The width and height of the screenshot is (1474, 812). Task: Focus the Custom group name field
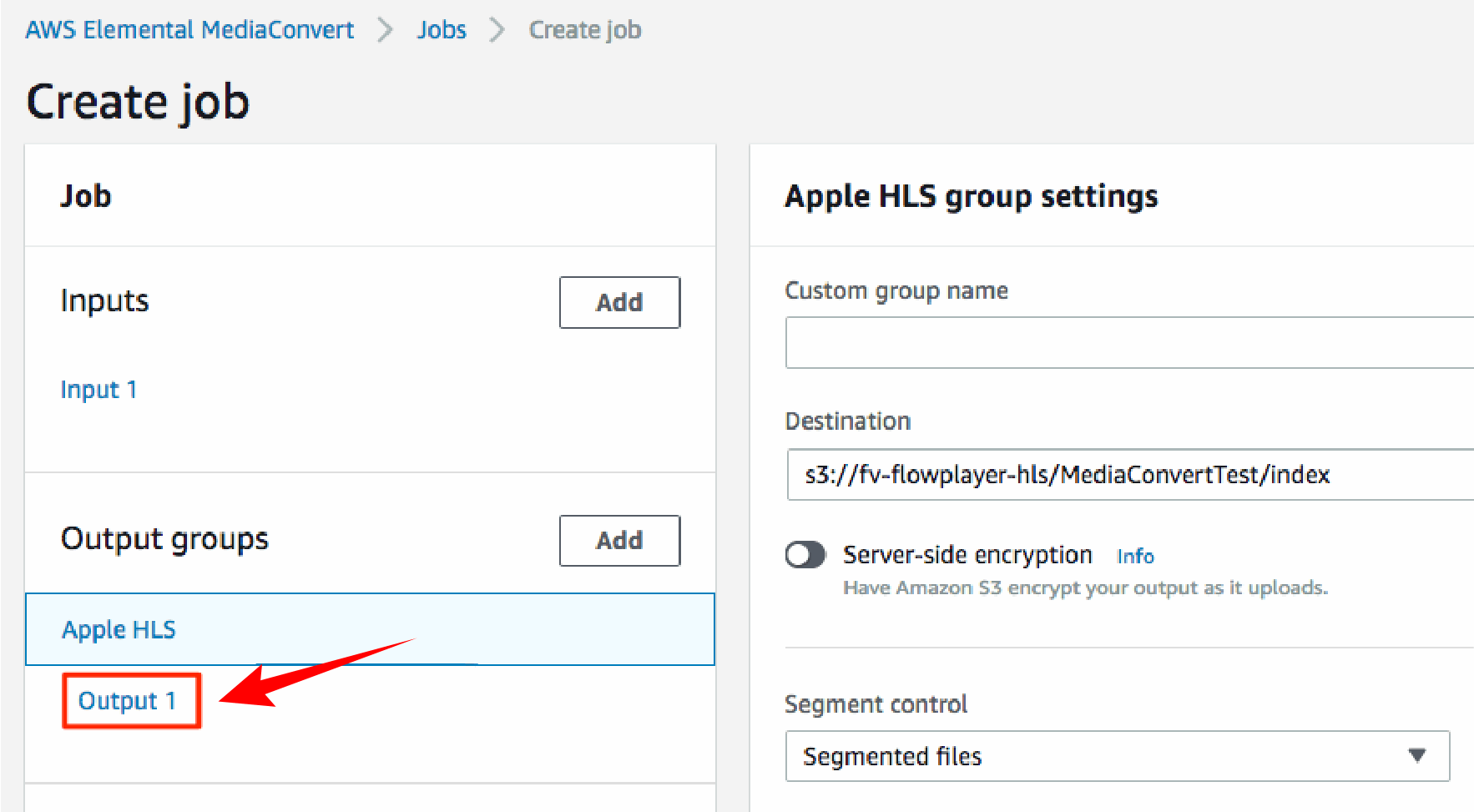(1129, 342)
